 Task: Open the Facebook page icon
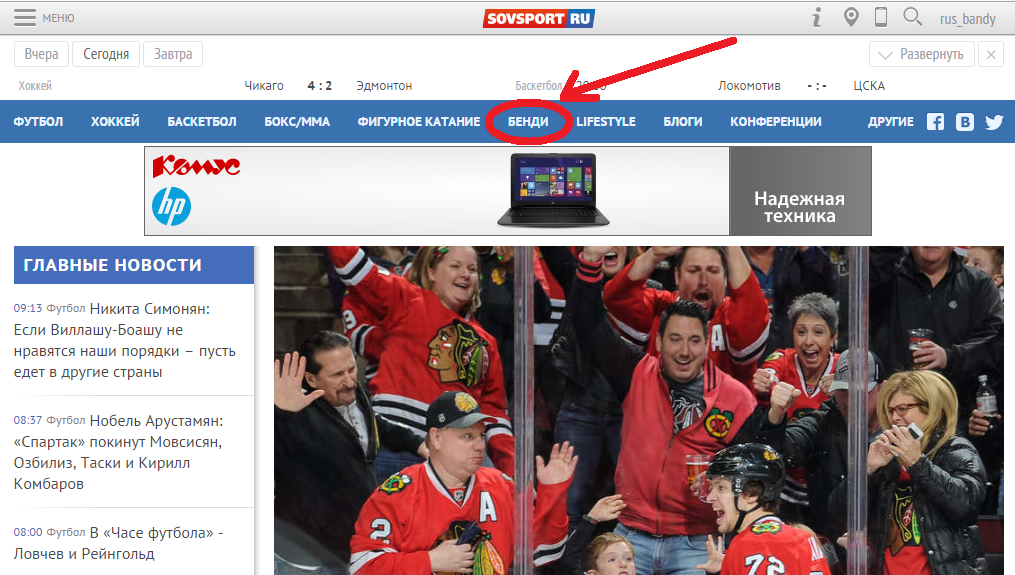(935, 122)
